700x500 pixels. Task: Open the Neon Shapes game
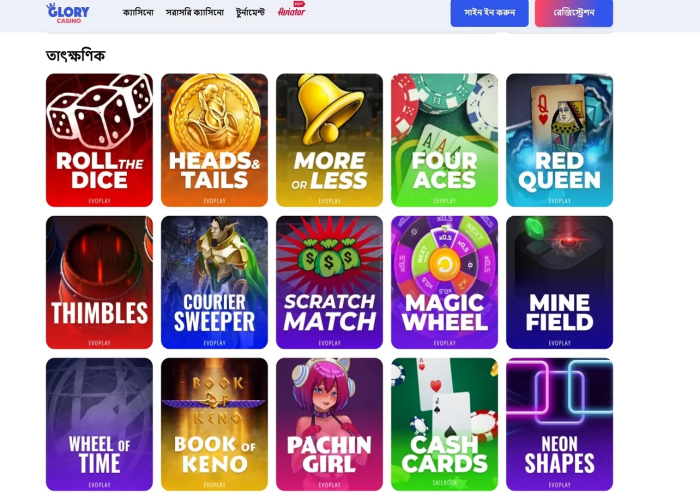pyautogui.click(x=559, y=424)
